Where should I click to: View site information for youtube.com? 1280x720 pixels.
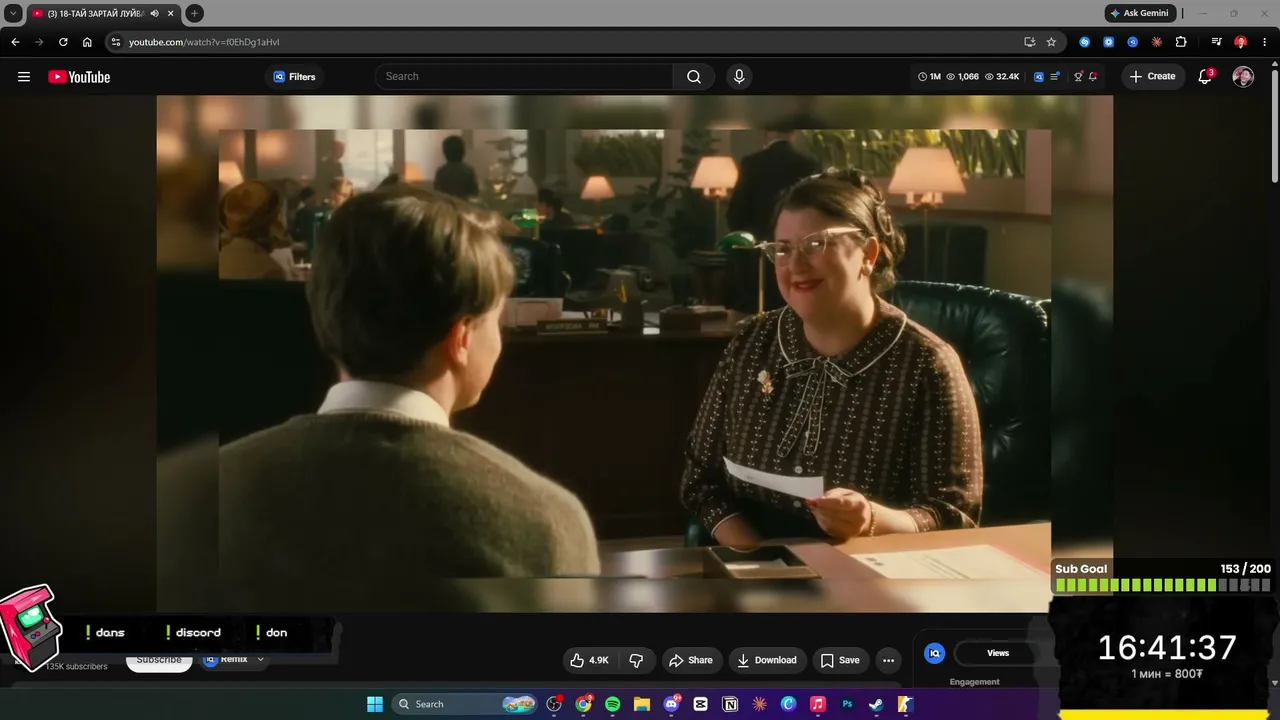coord(116,42)
